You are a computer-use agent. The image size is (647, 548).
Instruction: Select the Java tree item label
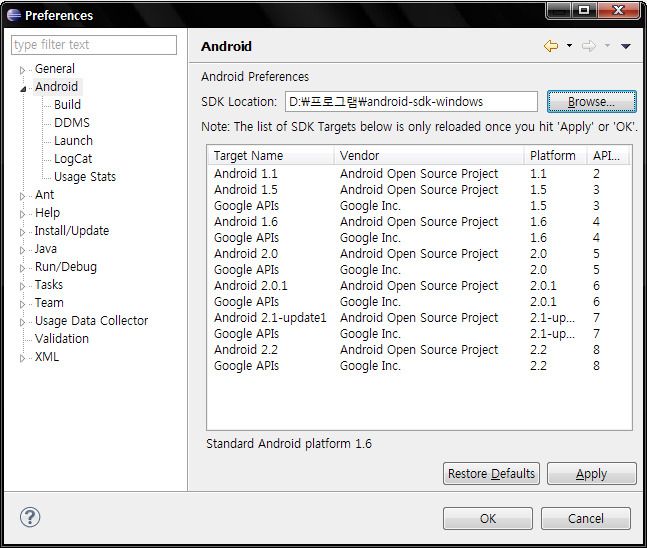(x=46, y=248)
